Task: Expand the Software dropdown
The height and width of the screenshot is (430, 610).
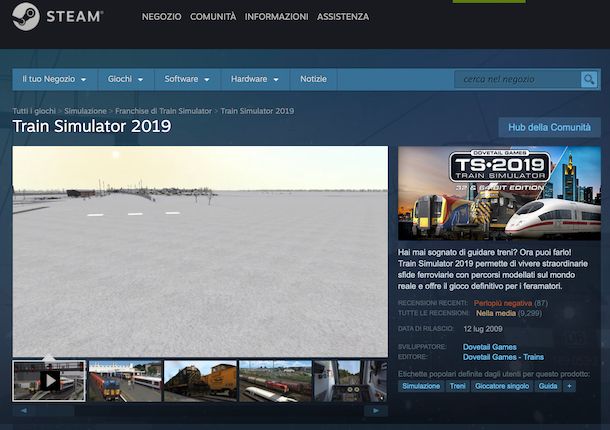Action: click(x=187, y=79)
